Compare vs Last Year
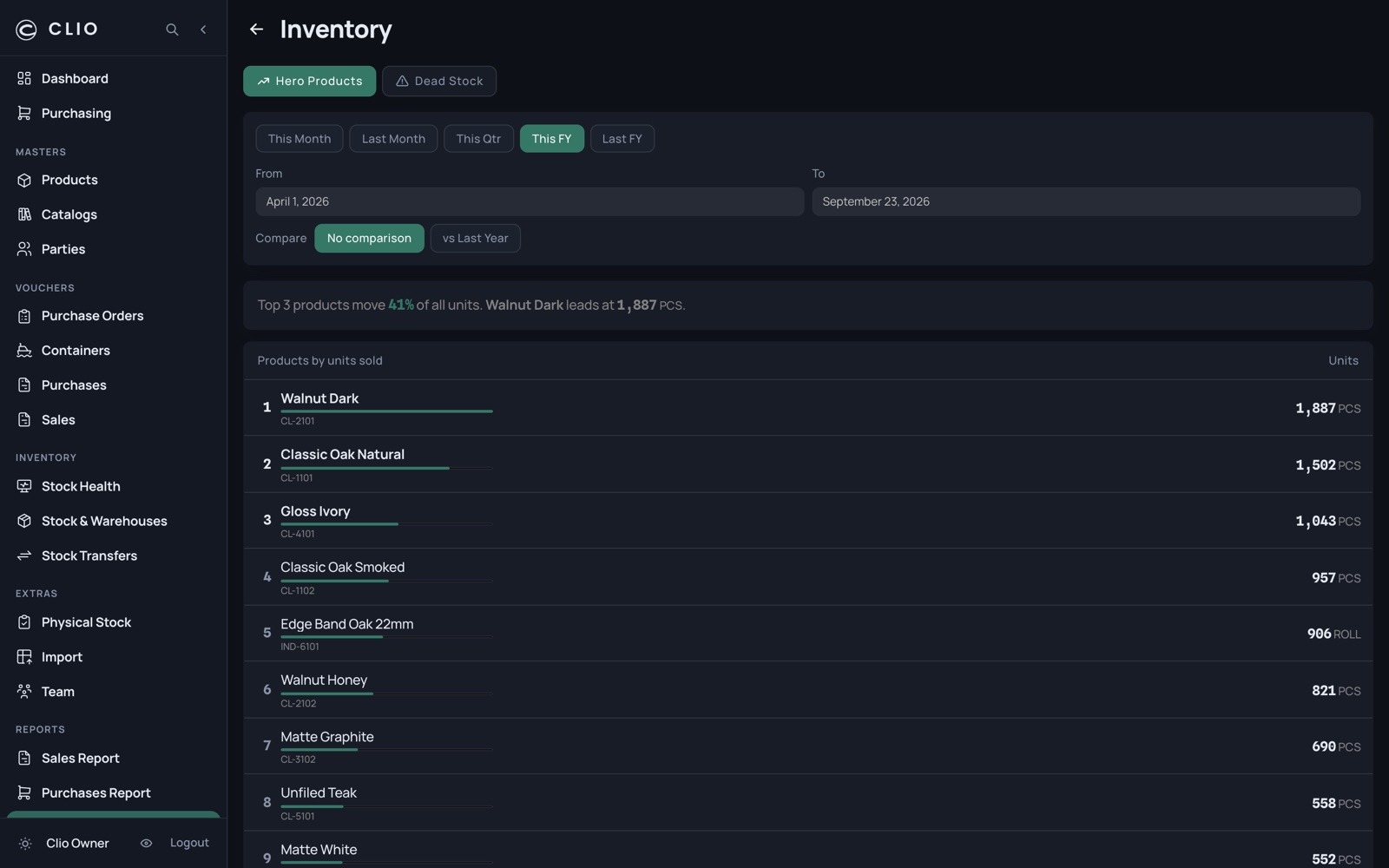The image size is (1389, 868). (475, 239)
